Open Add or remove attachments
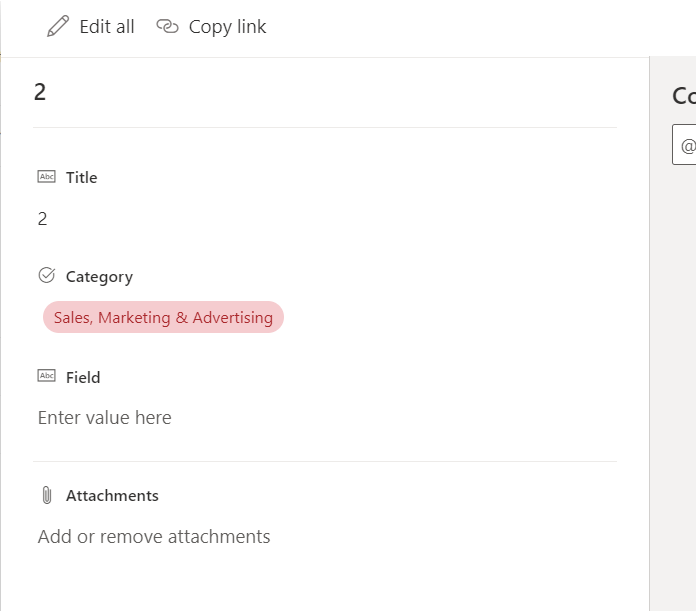The image size is (696, 611). 154,536
